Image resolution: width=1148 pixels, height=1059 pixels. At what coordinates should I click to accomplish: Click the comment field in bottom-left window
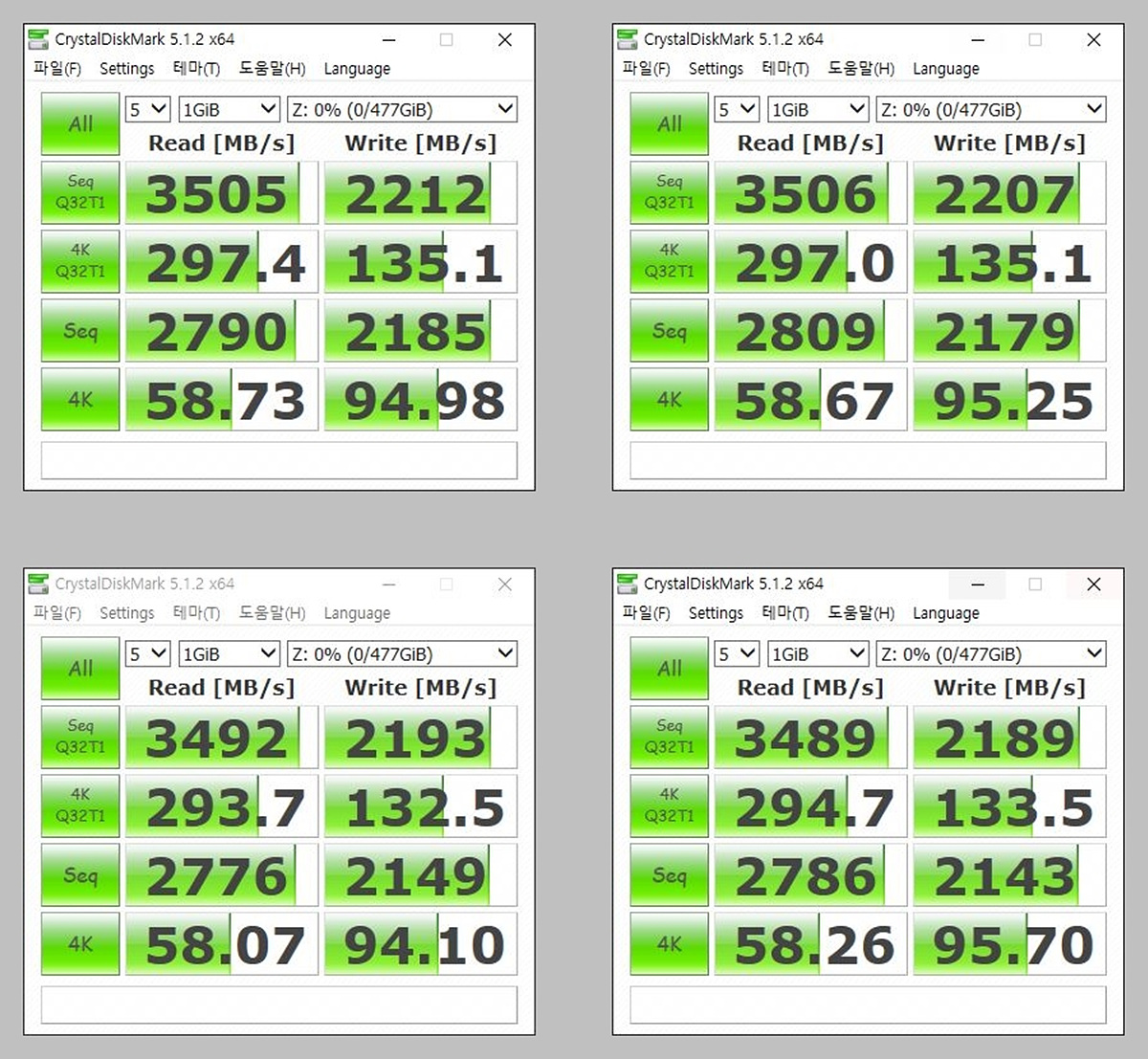point(279,1004)
